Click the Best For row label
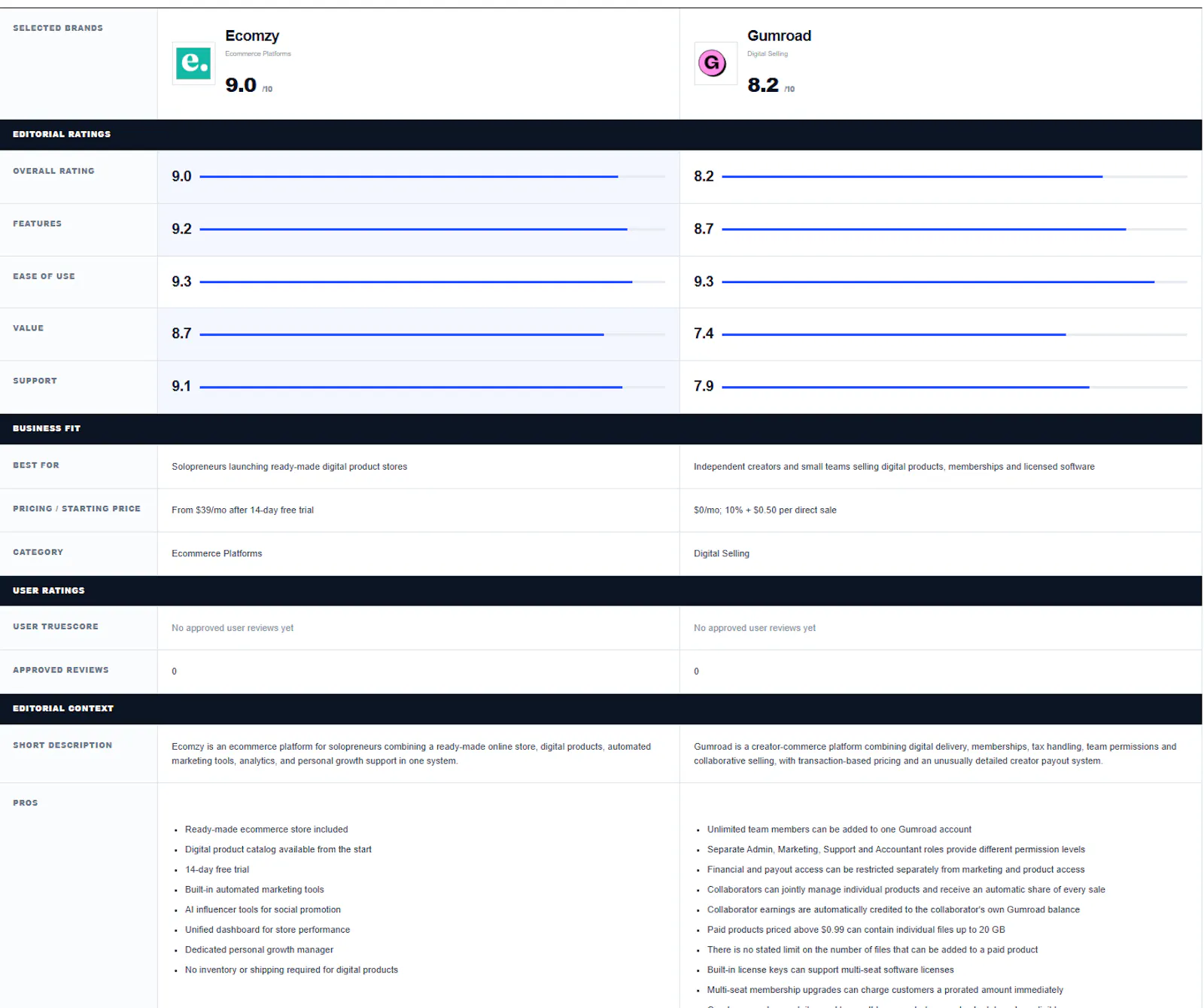Image resolution: width=1204 pixels, height=1008 pixels. (x=35, y=465)
